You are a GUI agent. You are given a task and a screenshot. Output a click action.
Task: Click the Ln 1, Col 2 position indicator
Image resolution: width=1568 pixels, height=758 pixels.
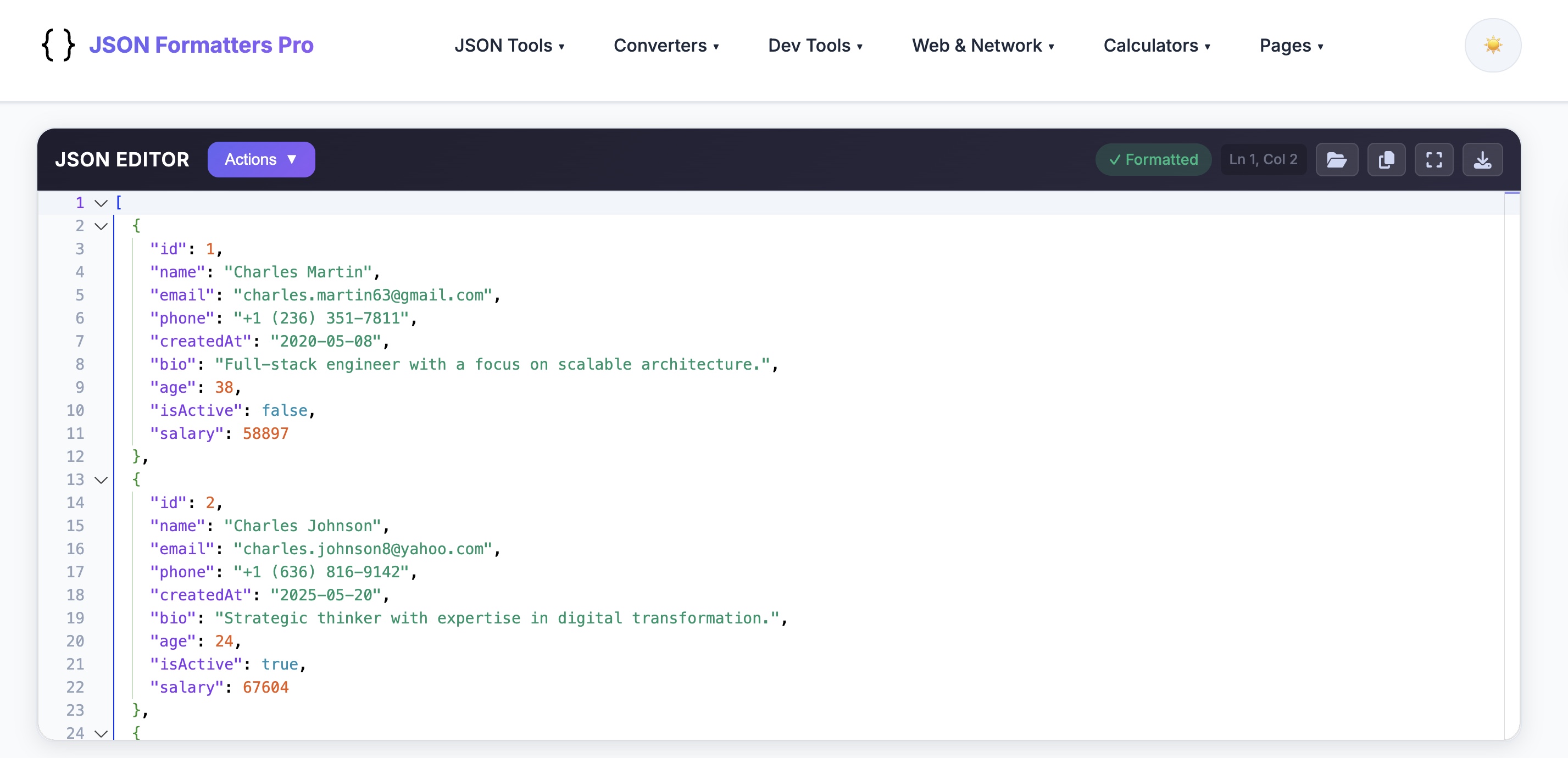click(x=1263, y=159)
